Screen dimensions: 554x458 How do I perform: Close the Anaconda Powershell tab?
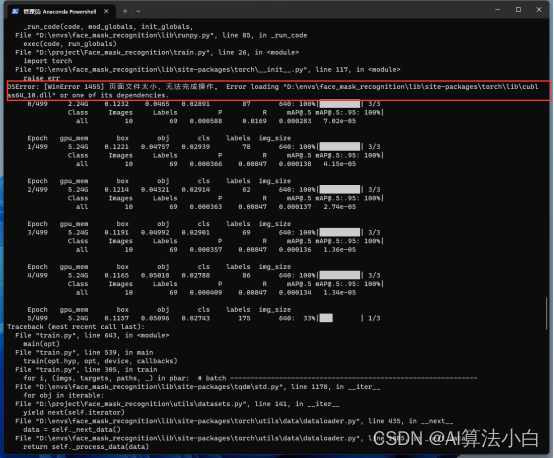pyautogui.click(x=106, y=11)
